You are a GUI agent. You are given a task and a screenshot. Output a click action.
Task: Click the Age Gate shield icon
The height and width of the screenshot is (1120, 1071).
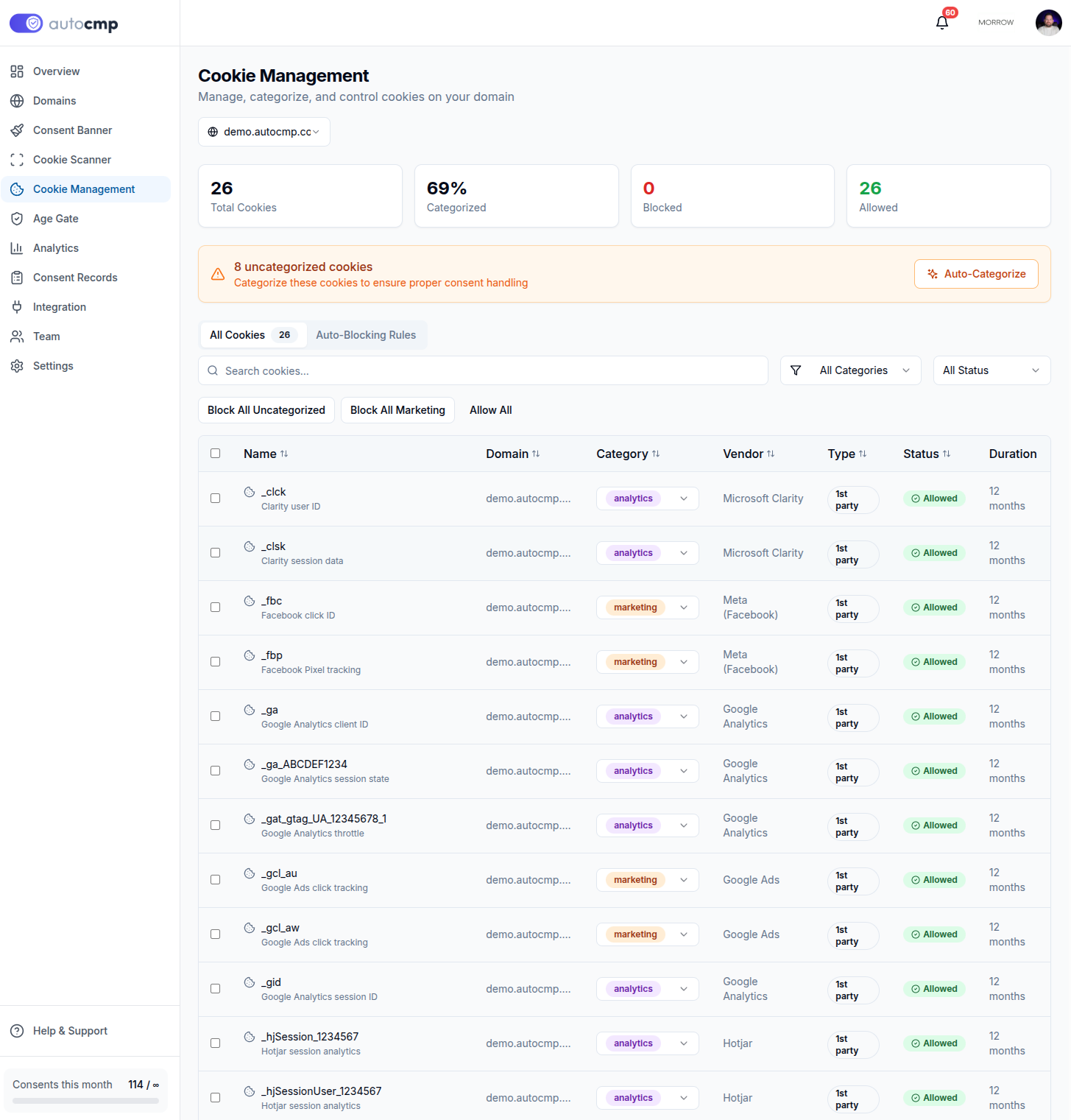(17, 219)
